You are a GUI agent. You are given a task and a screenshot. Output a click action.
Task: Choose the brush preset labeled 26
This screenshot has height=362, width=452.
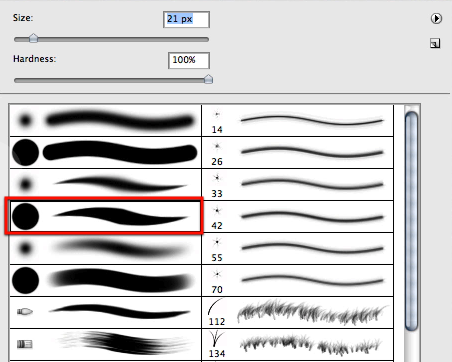[x=298, y=152]
